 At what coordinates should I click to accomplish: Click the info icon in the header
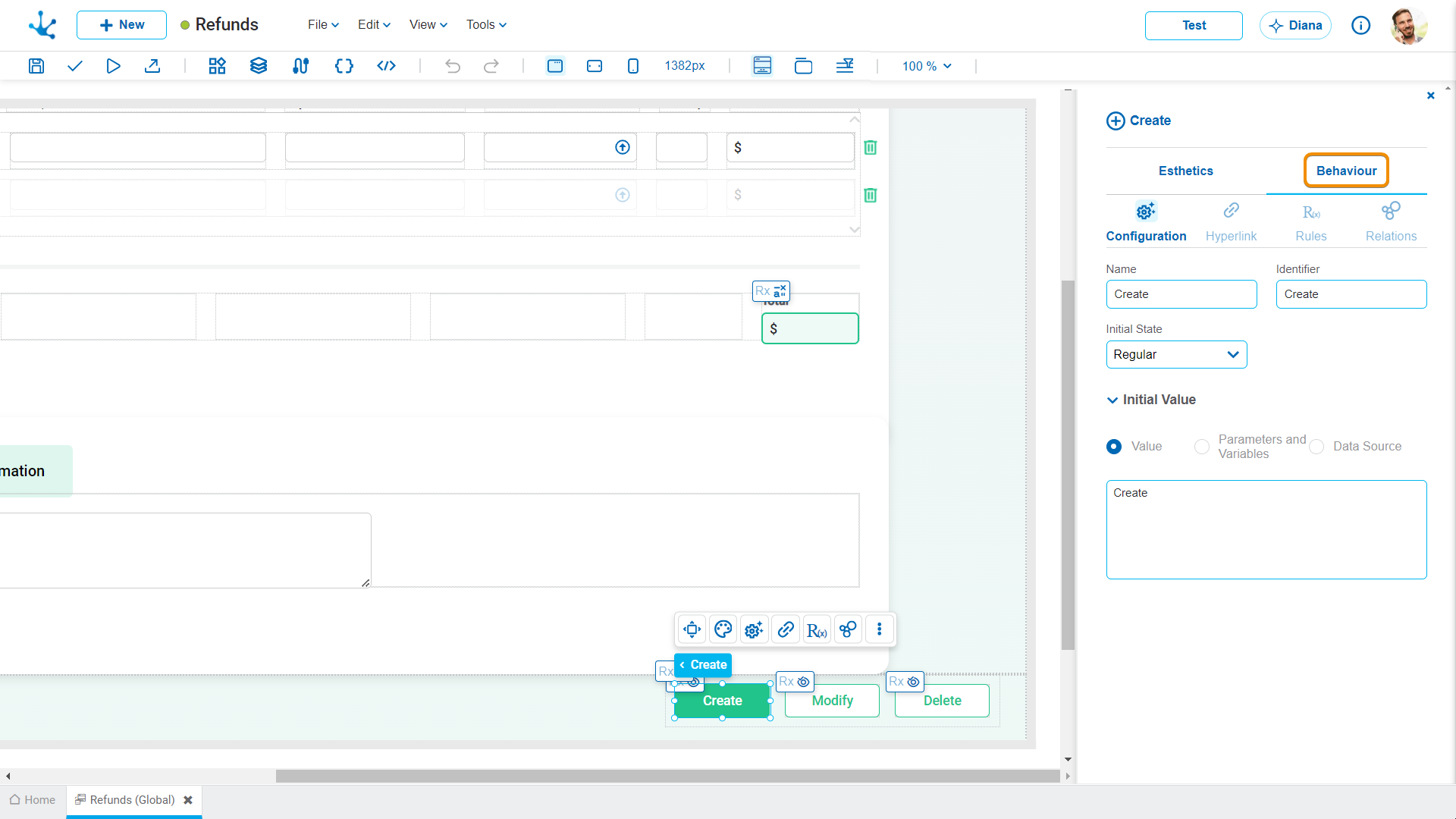click(1361, 26)
